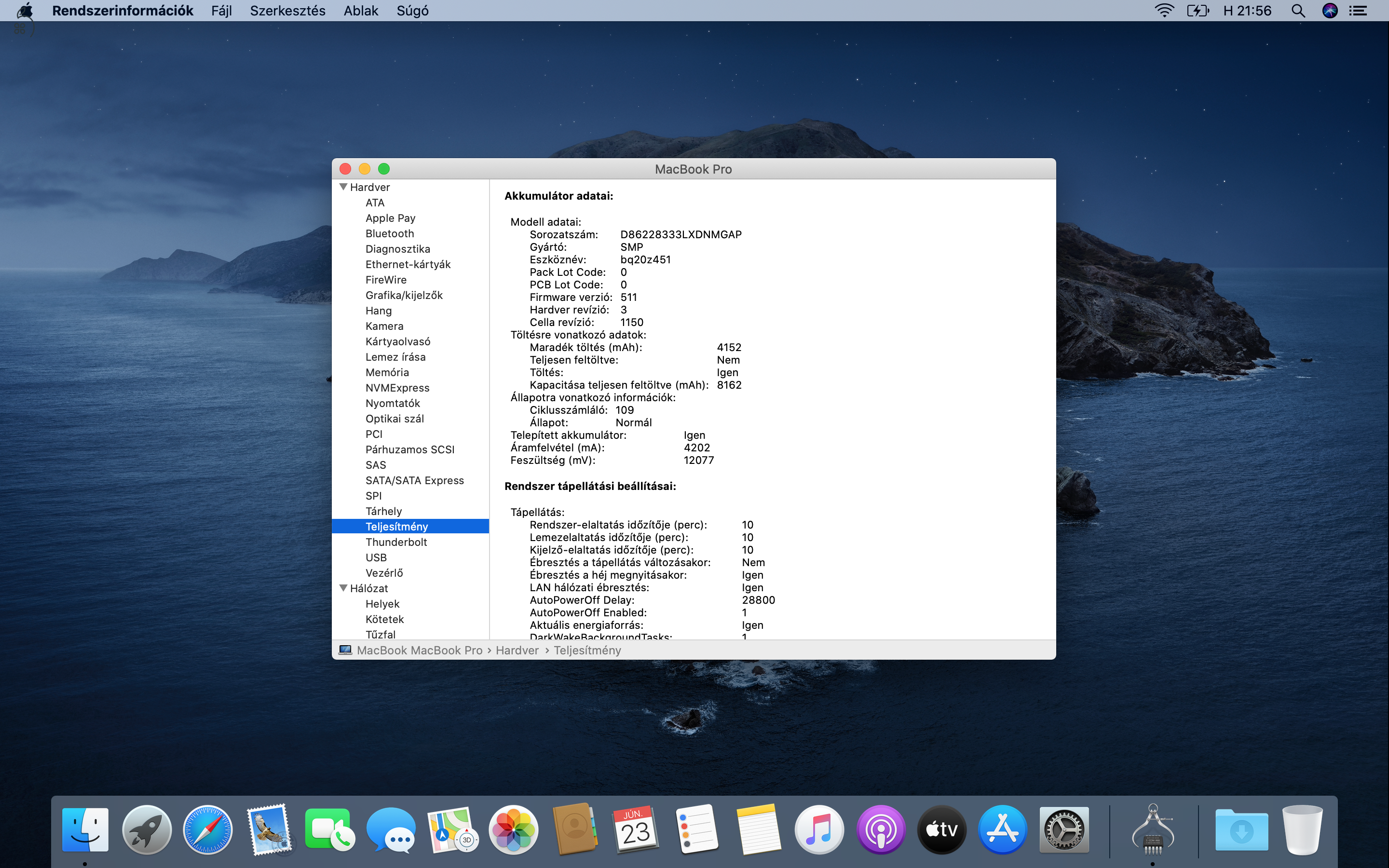
Task: Open the Ablak menu
Action: pos(361,10)
